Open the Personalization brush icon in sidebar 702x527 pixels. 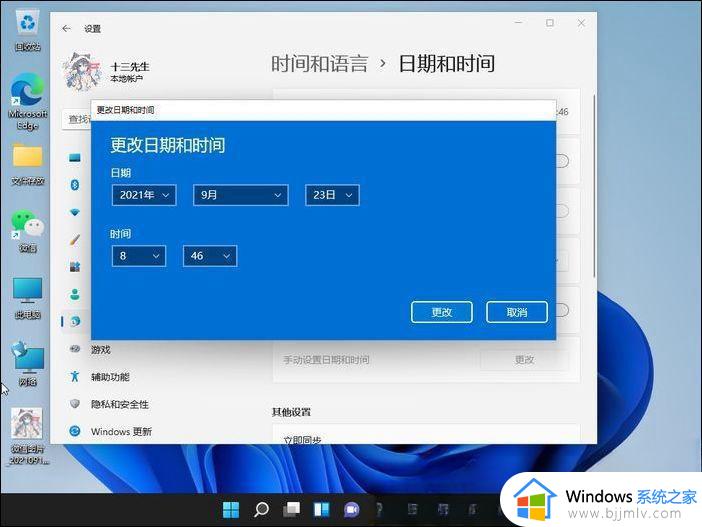(75, 240)
